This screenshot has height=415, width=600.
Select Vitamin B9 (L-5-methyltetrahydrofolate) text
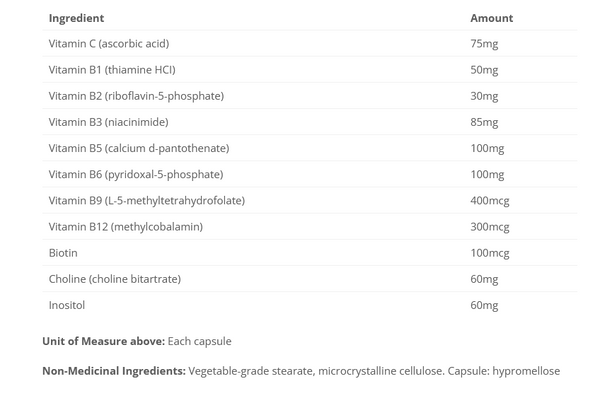tap(146, 200)
